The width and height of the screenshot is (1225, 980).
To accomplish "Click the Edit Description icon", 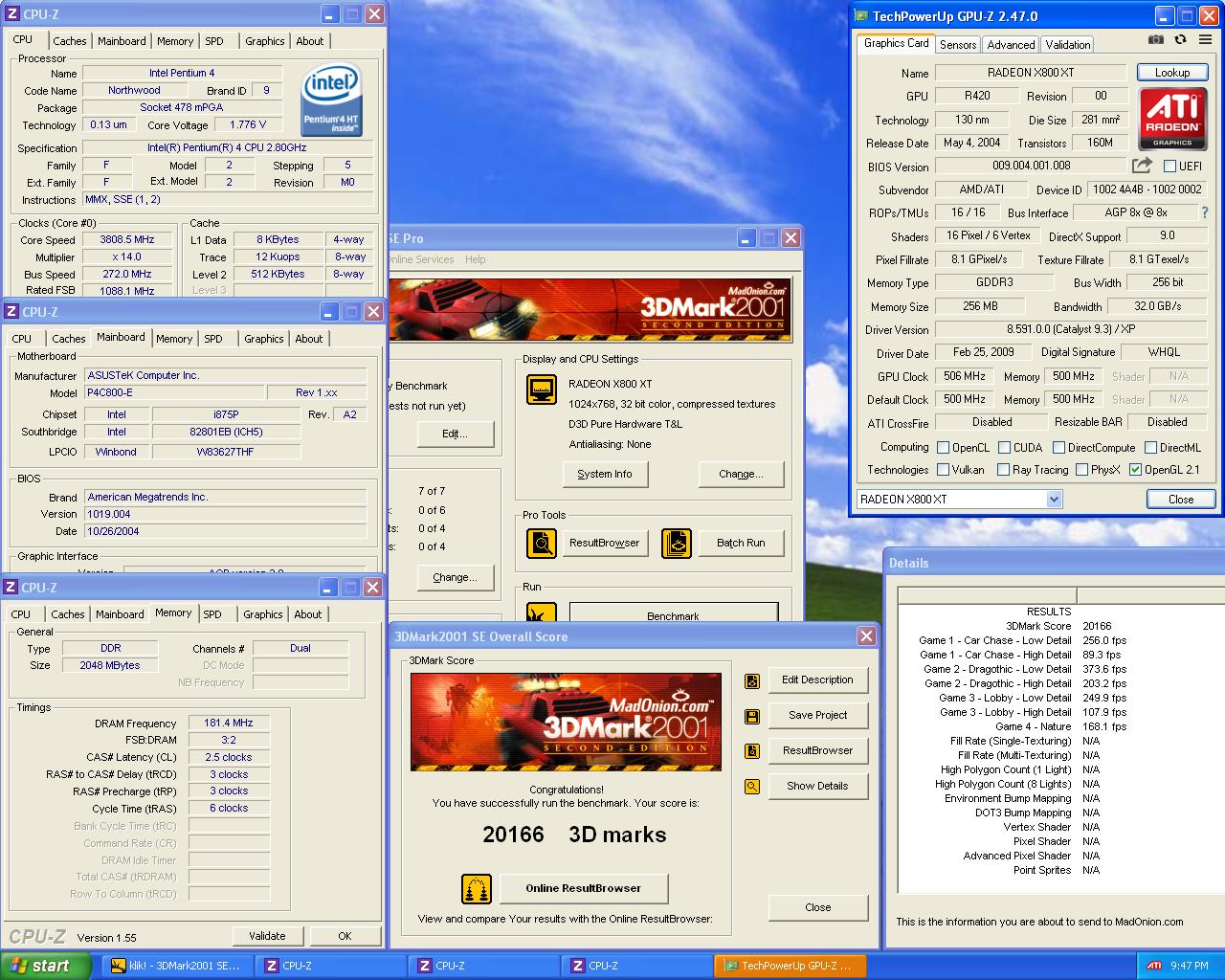I will pyautogui.click(x=752, y=680).
